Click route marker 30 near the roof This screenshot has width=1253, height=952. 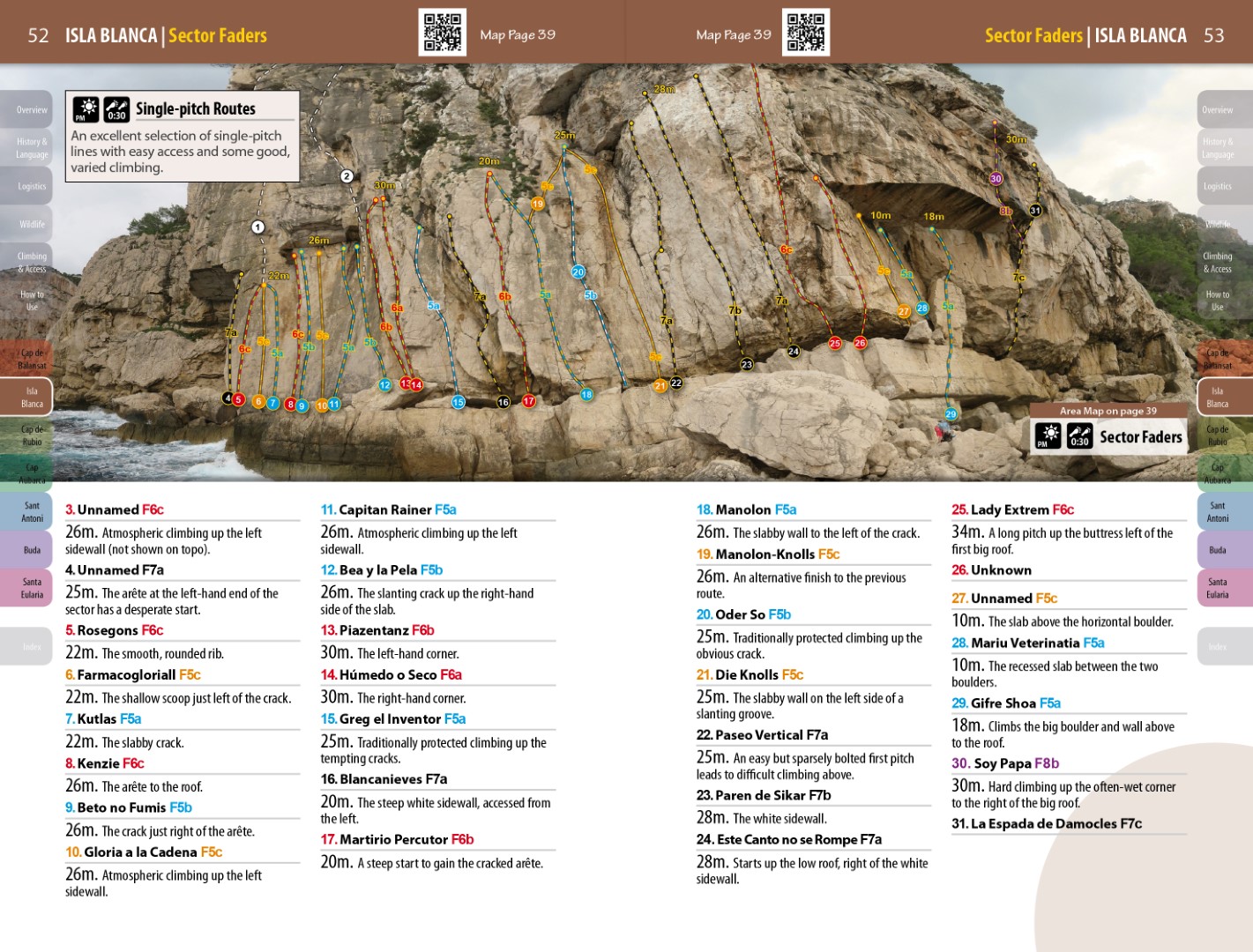click(x=996, y=178)
